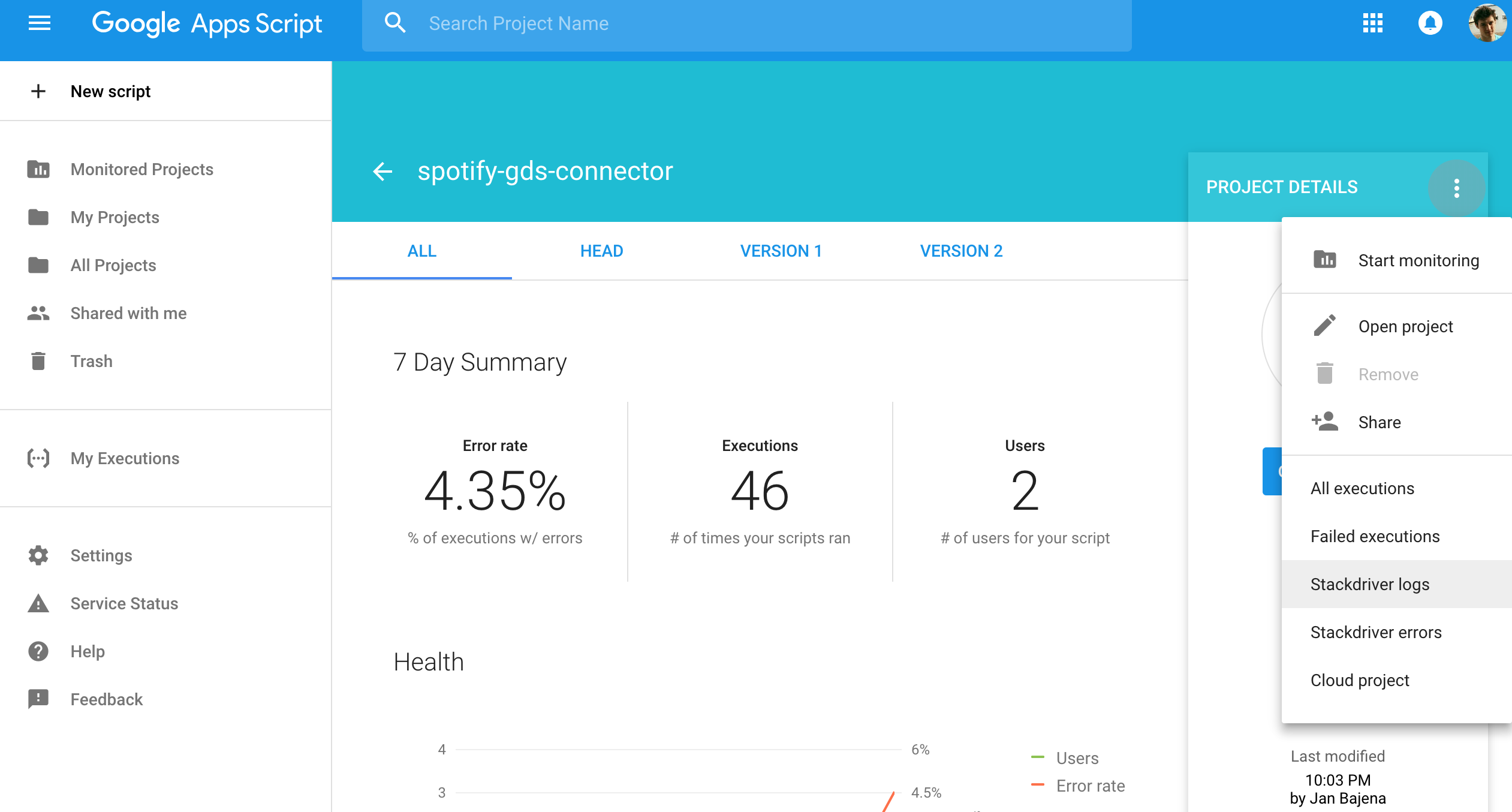The width and height of the screenshot is (1512, 812).
Task: Create a New script
Action: 165,91
